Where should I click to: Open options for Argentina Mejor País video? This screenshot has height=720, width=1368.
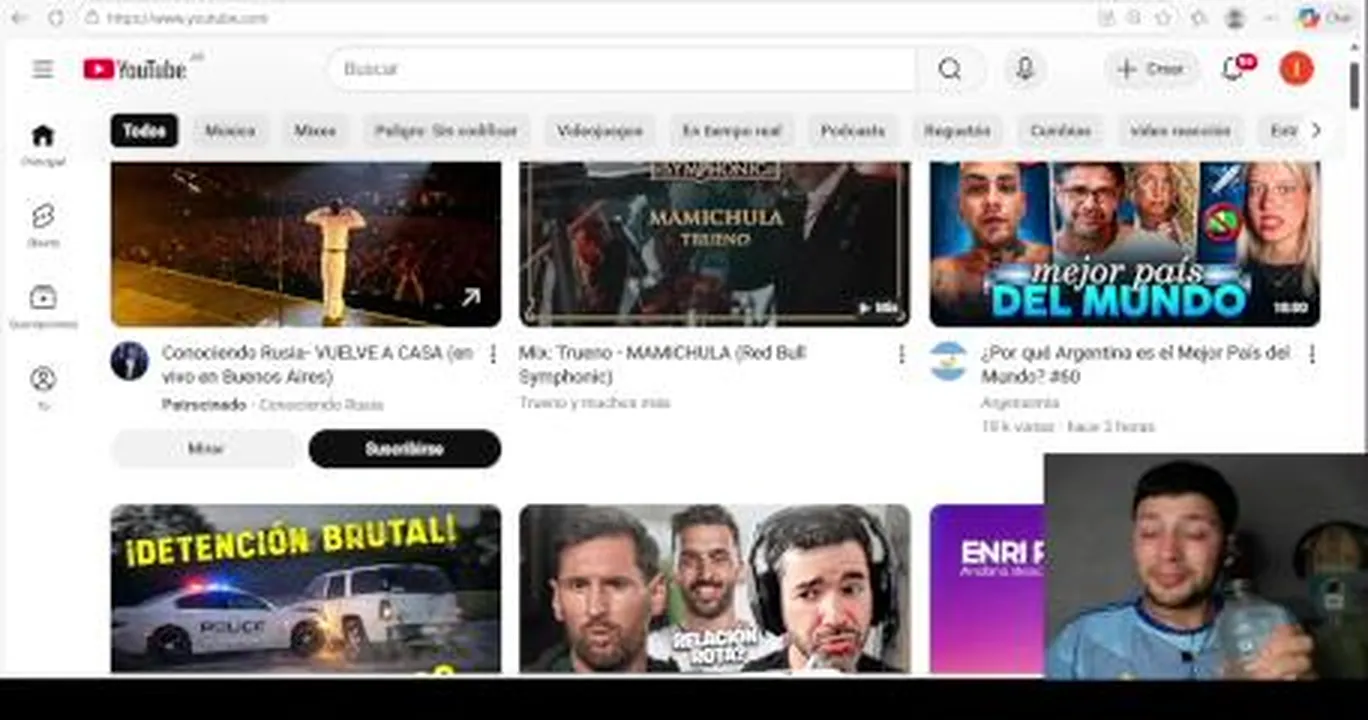pyautogui.click(x=1311, y=354)
